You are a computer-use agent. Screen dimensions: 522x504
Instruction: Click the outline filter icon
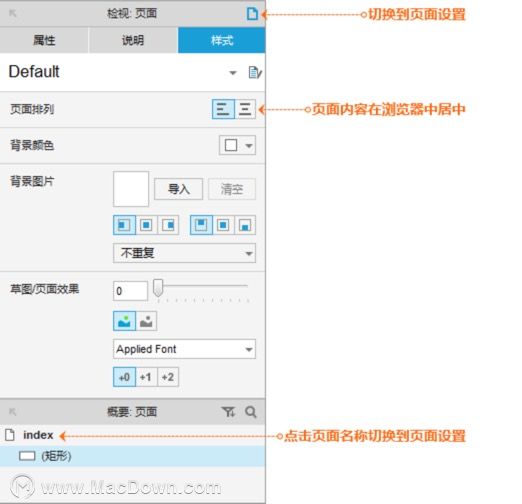click(229, 412)
